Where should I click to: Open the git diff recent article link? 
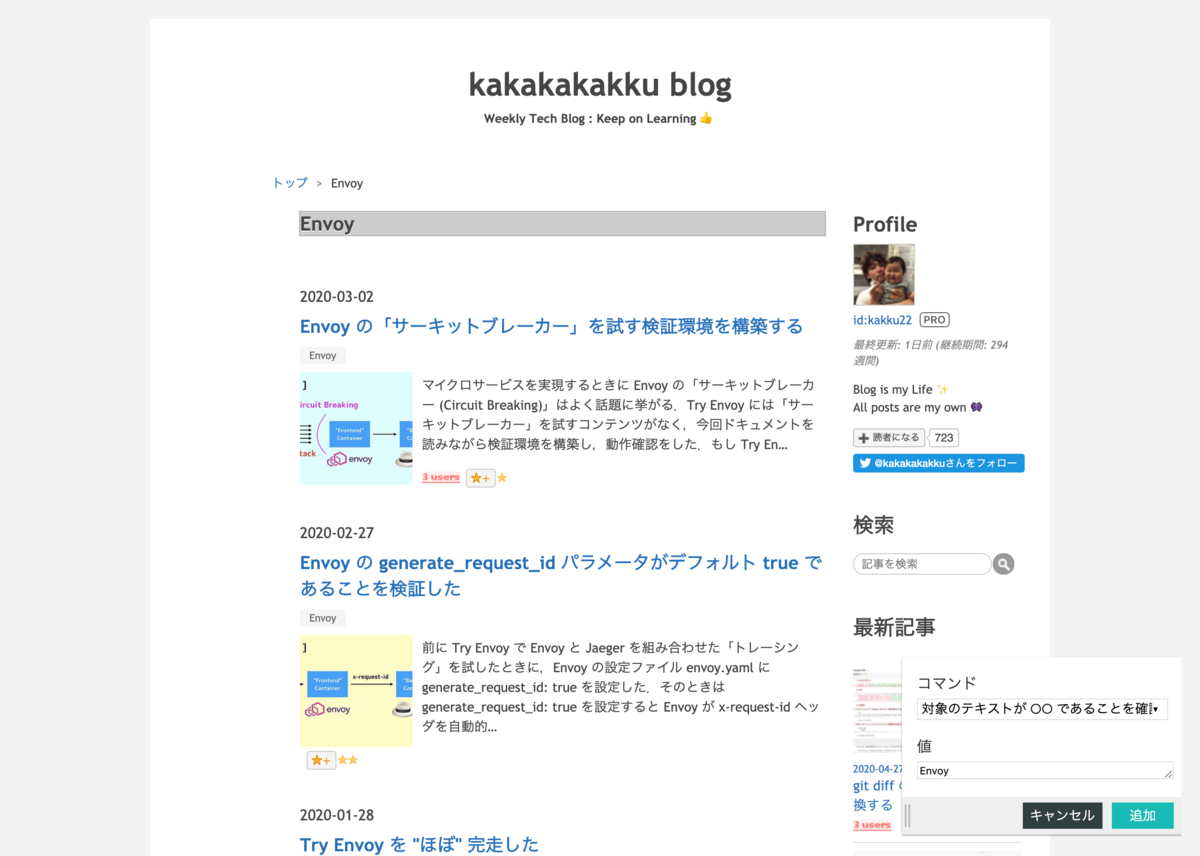[x=875, y=795]
